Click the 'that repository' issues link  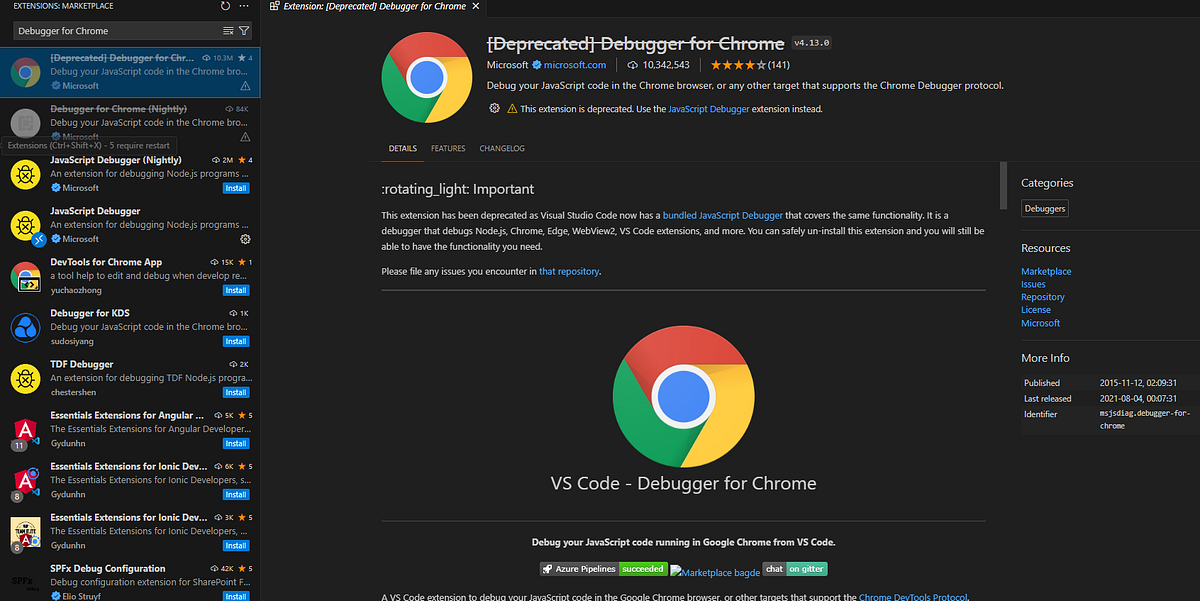pyautogui.click(x=569, y=270)
